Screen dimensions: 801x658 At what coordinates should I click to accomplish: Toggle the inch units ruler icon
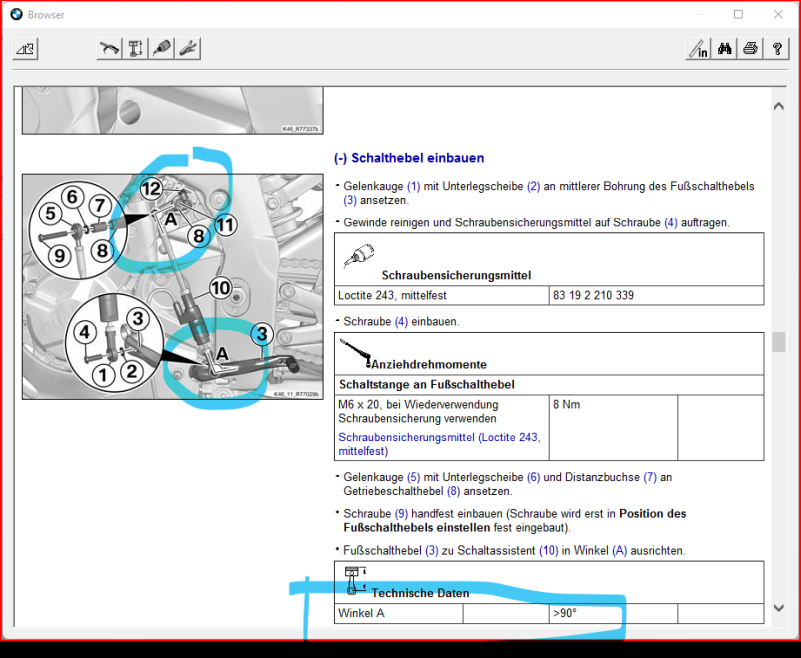coord(698,48)
